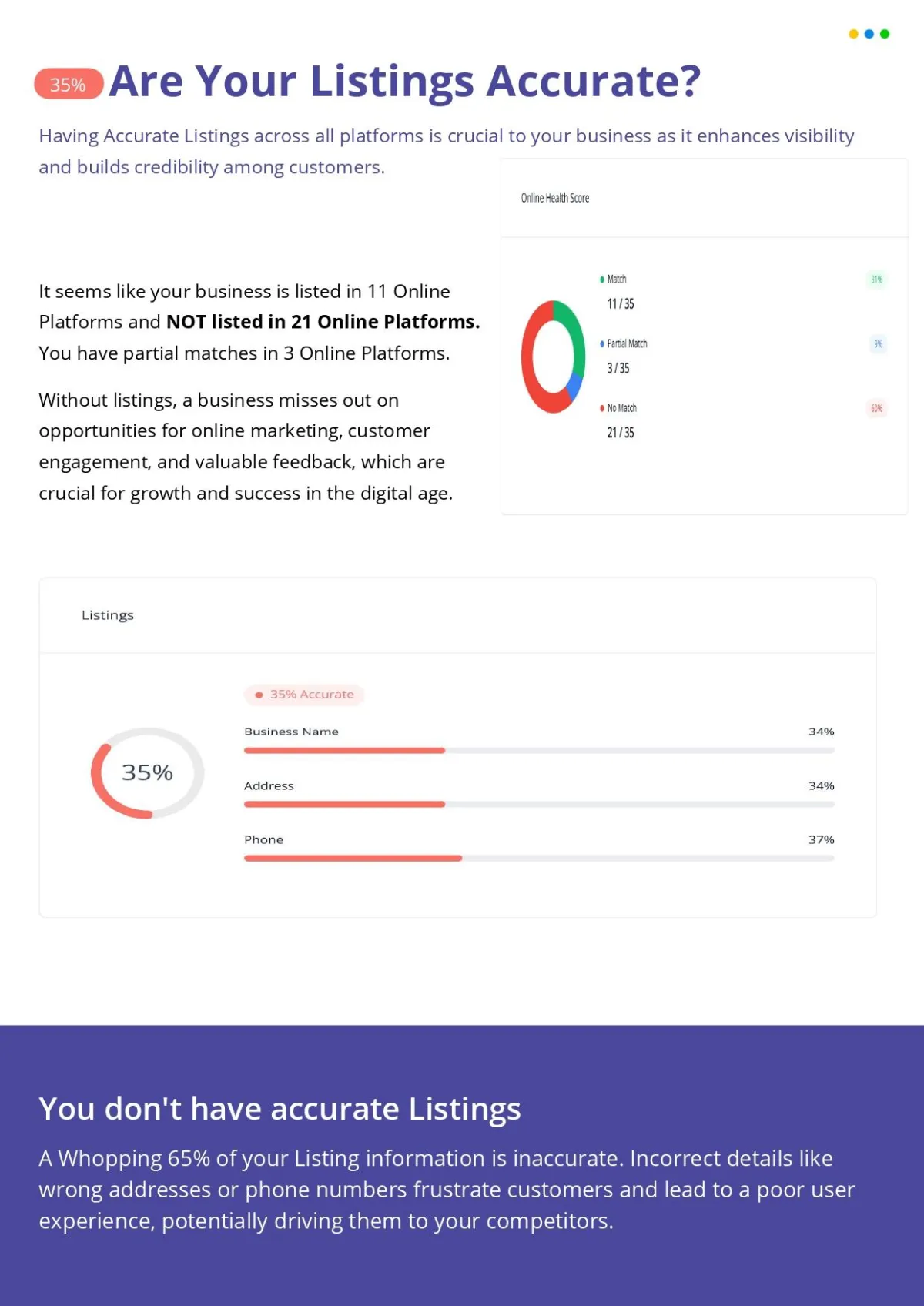Select the green Match legend dot
This screenshot has height=1306, width=924.
(x=602, y=280)
